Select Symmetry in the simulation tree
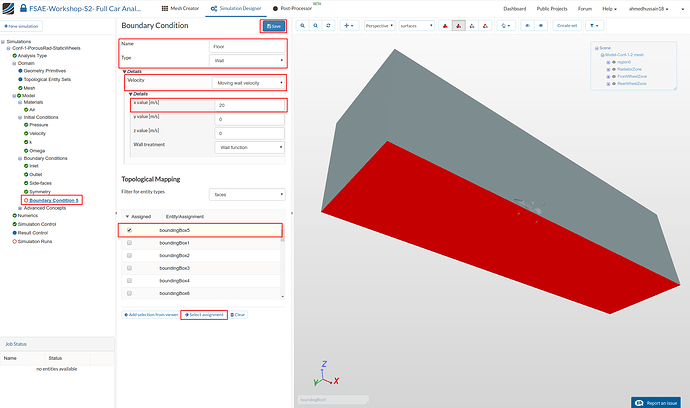 tap(42, 191)
